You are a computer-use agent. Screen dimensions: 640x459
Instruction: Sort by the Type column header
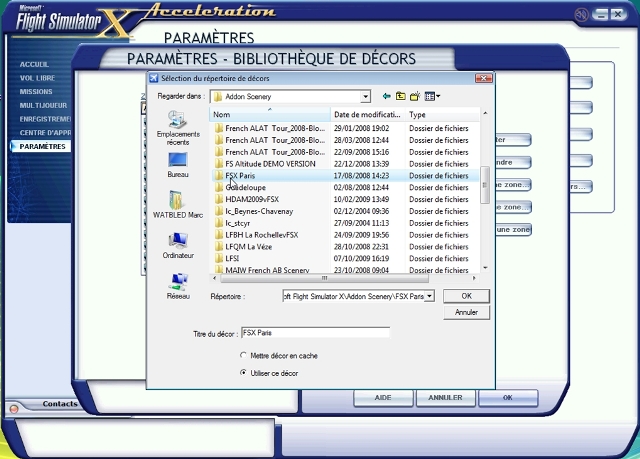(443, 115)
